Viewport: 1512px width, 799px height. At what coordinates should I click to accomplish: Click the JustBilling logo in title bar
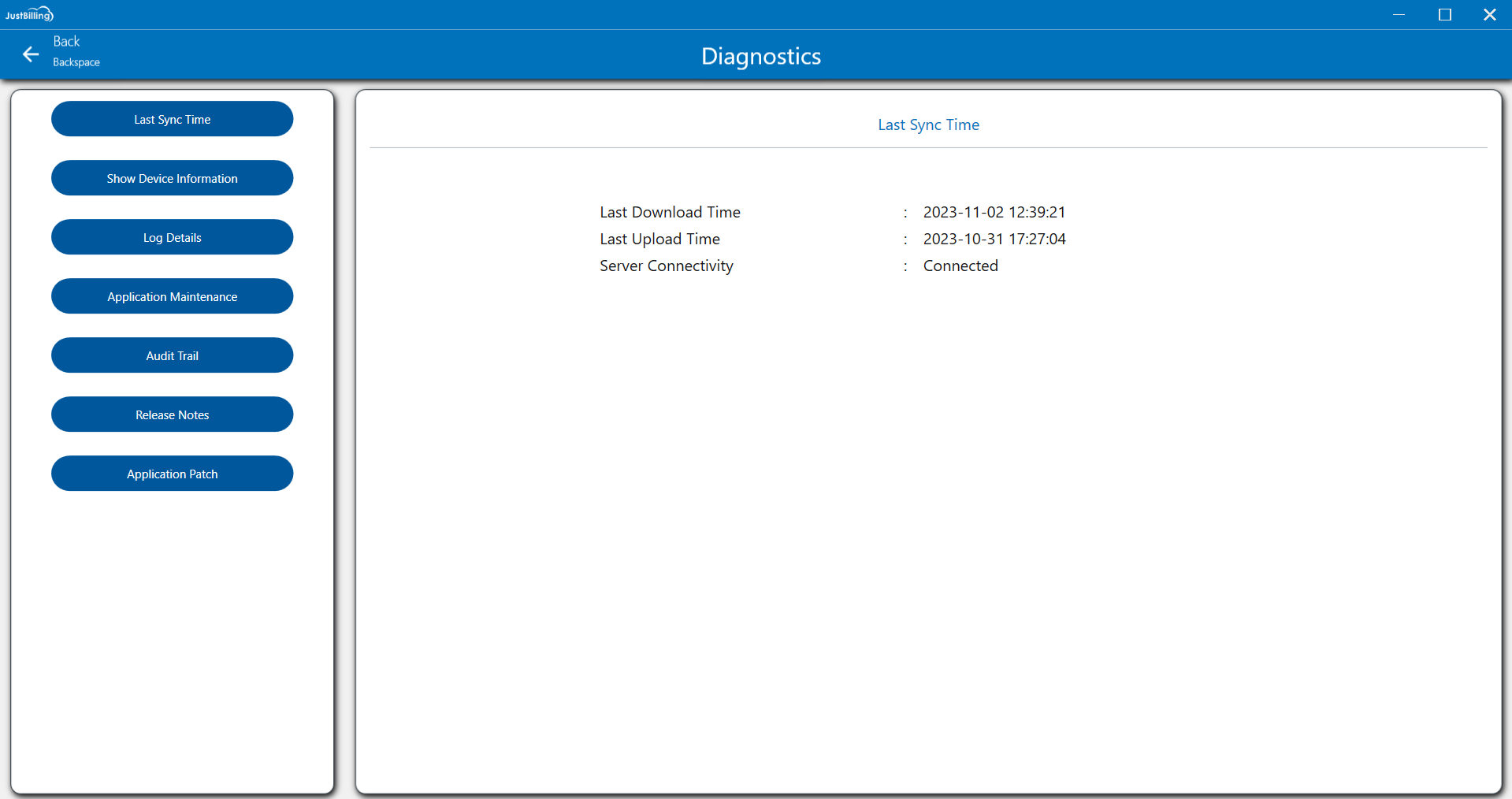(x=29, y=14)
